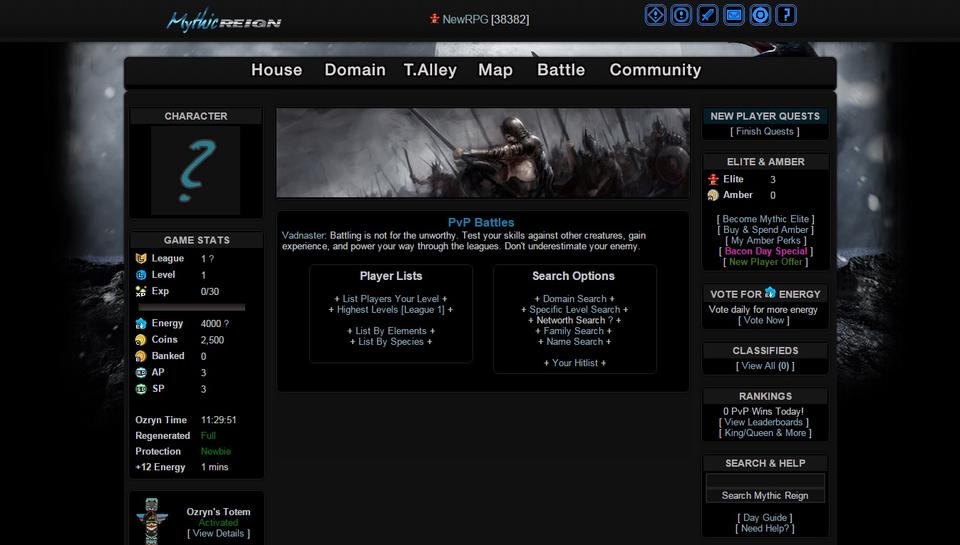Open List Players Your Level
Viewport: 960px width, 545px height.
[x=391, y=299]
